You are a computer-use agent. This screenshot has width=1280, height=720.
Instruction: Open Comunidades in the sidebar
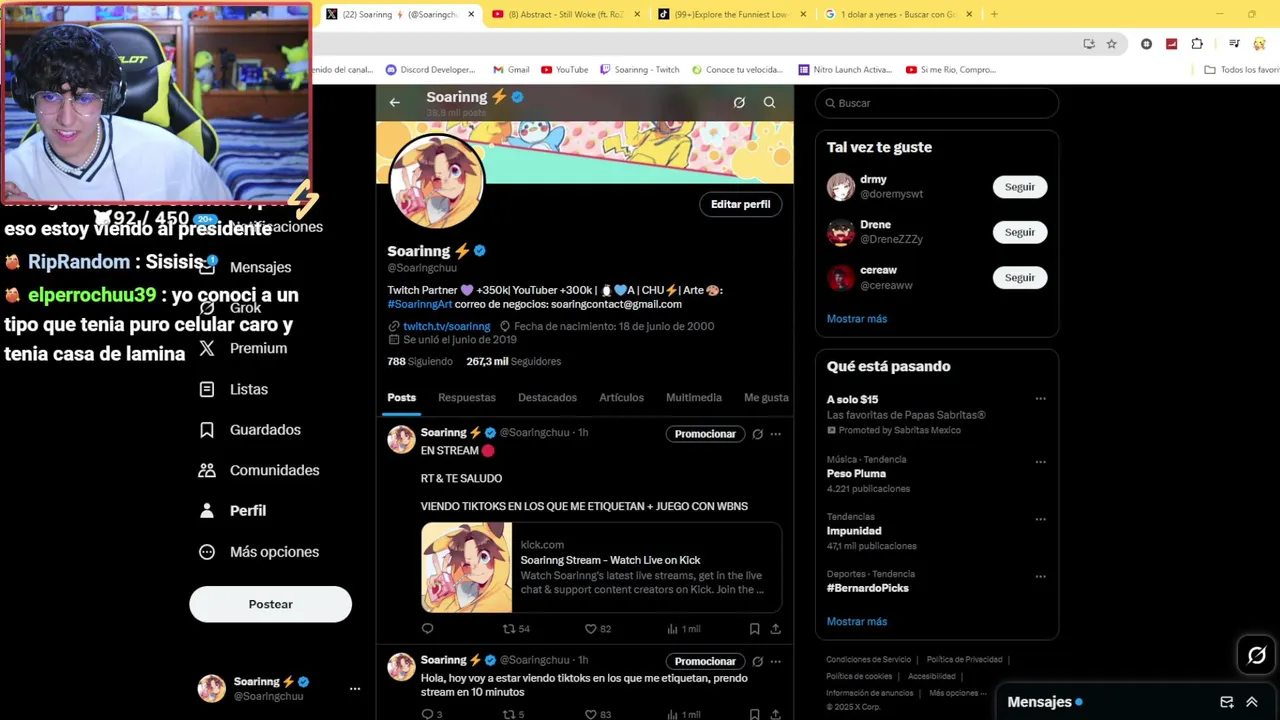coord(259,470)
